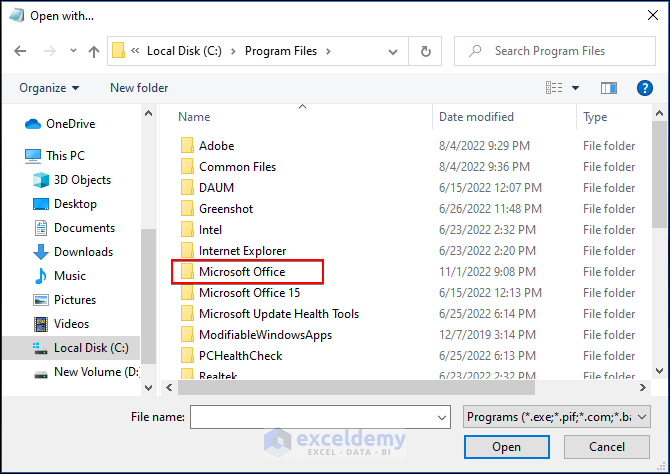This screenshot has width=670, height=474.
Task: Open 3D Objects in the sidebar
Action: pos(72,180)
